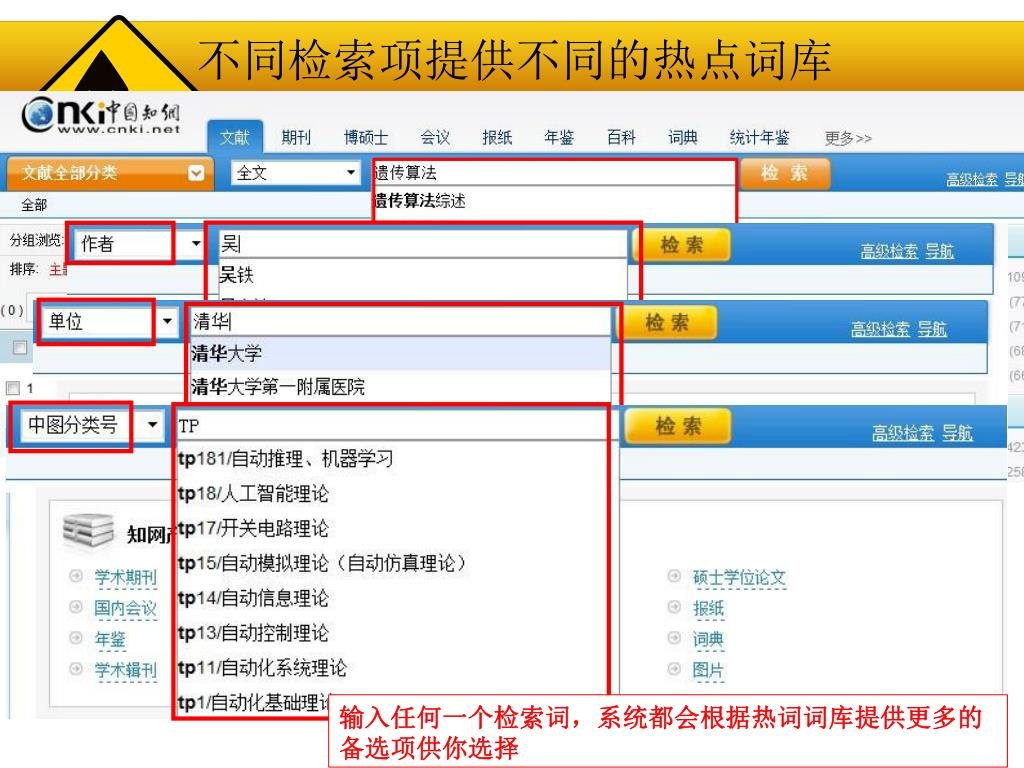Click 检索 button beside 遗传算法 field
This screenshot has height=768, width=1024.
(785, 173)
